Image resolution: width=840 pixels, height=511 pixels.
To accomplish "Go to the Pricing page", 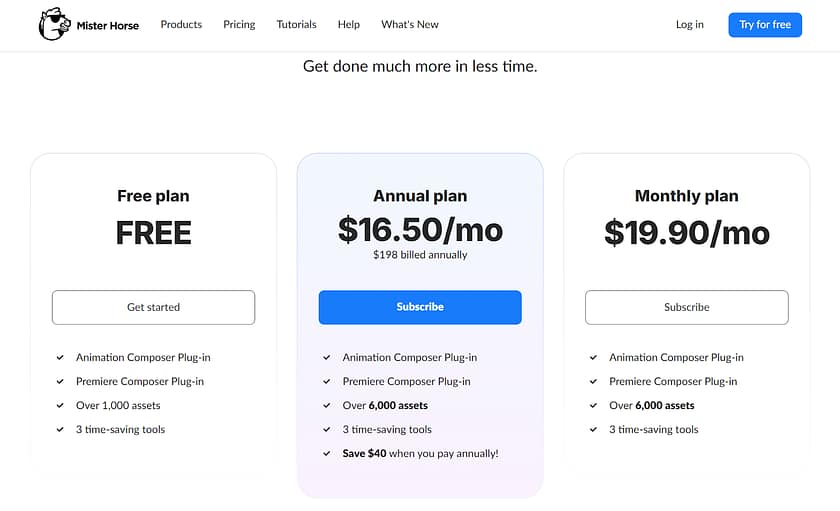I will (239, 25).
